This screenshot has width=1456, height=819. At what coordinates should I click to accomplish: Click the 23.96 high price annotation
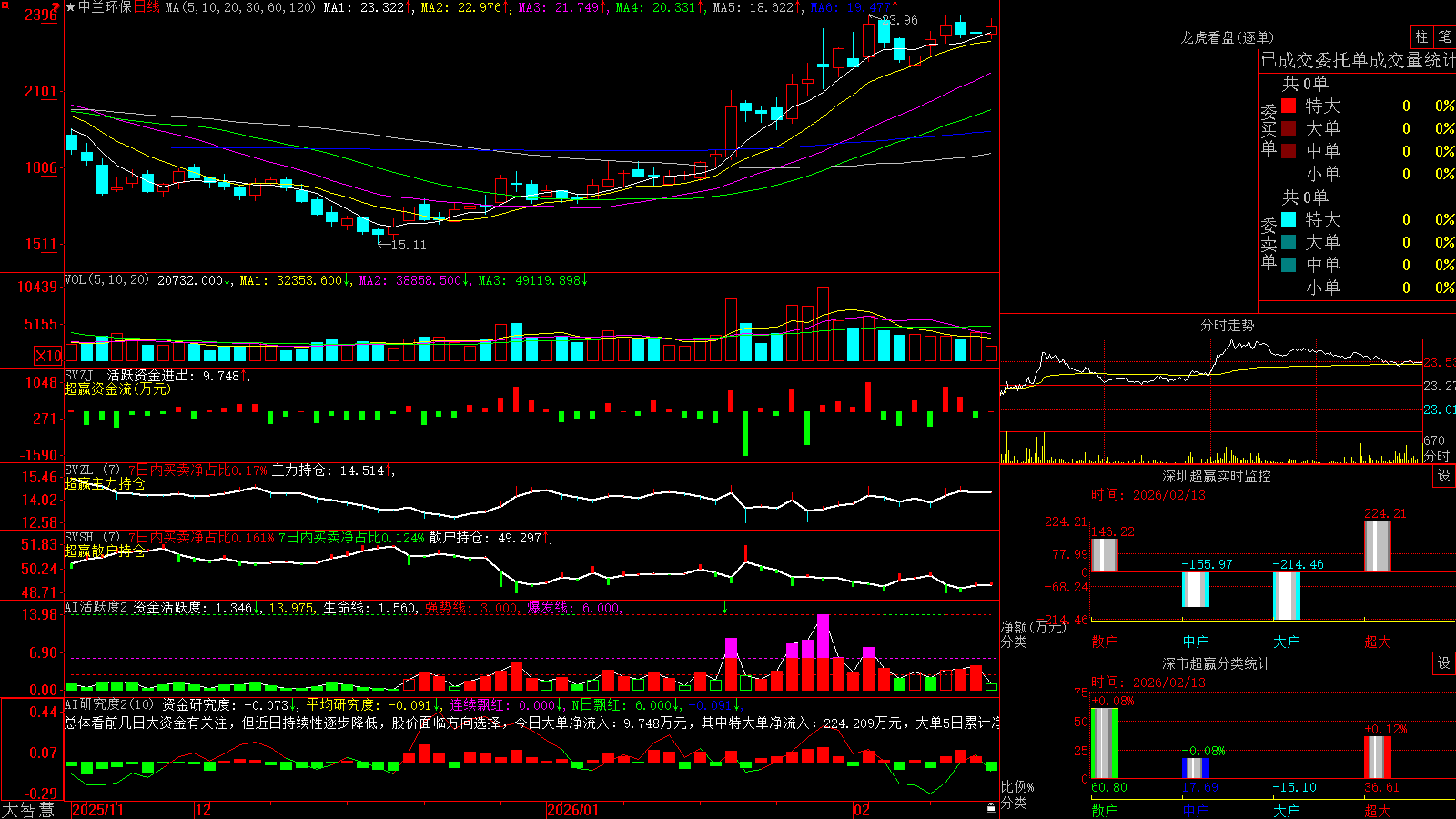[x=899, y=20]
